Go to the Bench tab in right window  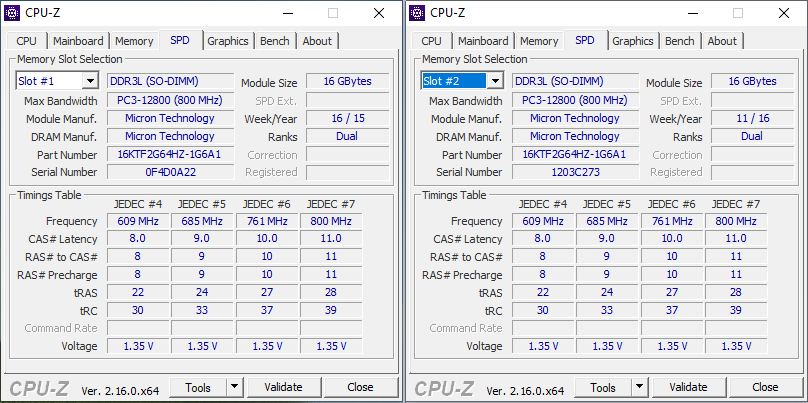tap(680, 41)
